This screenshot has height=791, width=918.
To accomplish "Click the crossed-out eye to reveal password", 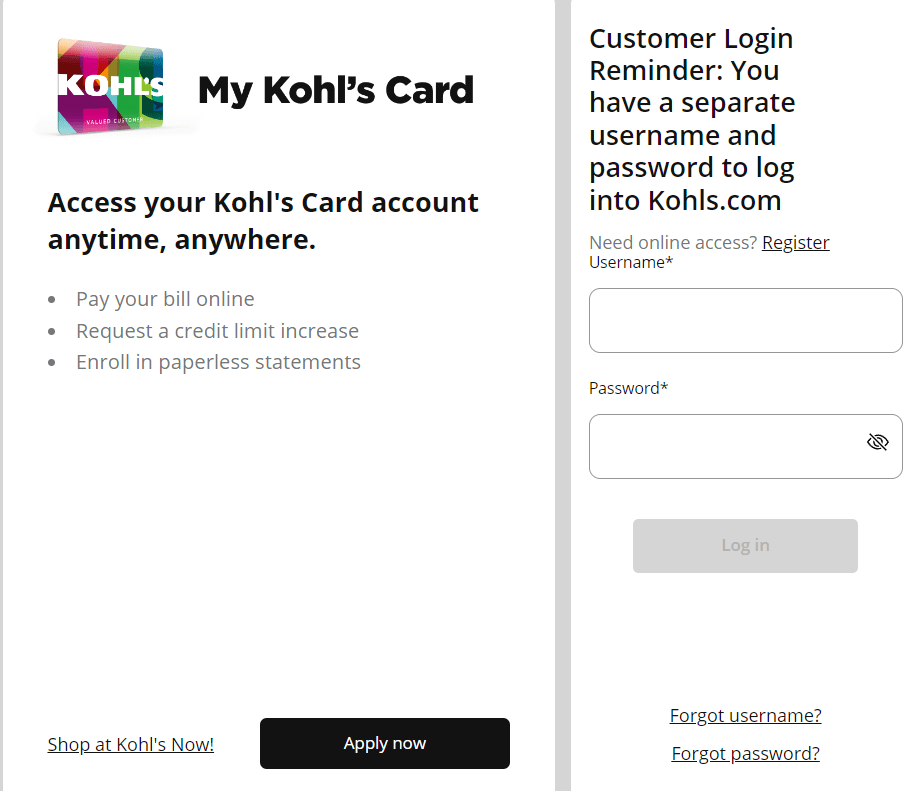I will pyautogui.click(x=877, y=441).
